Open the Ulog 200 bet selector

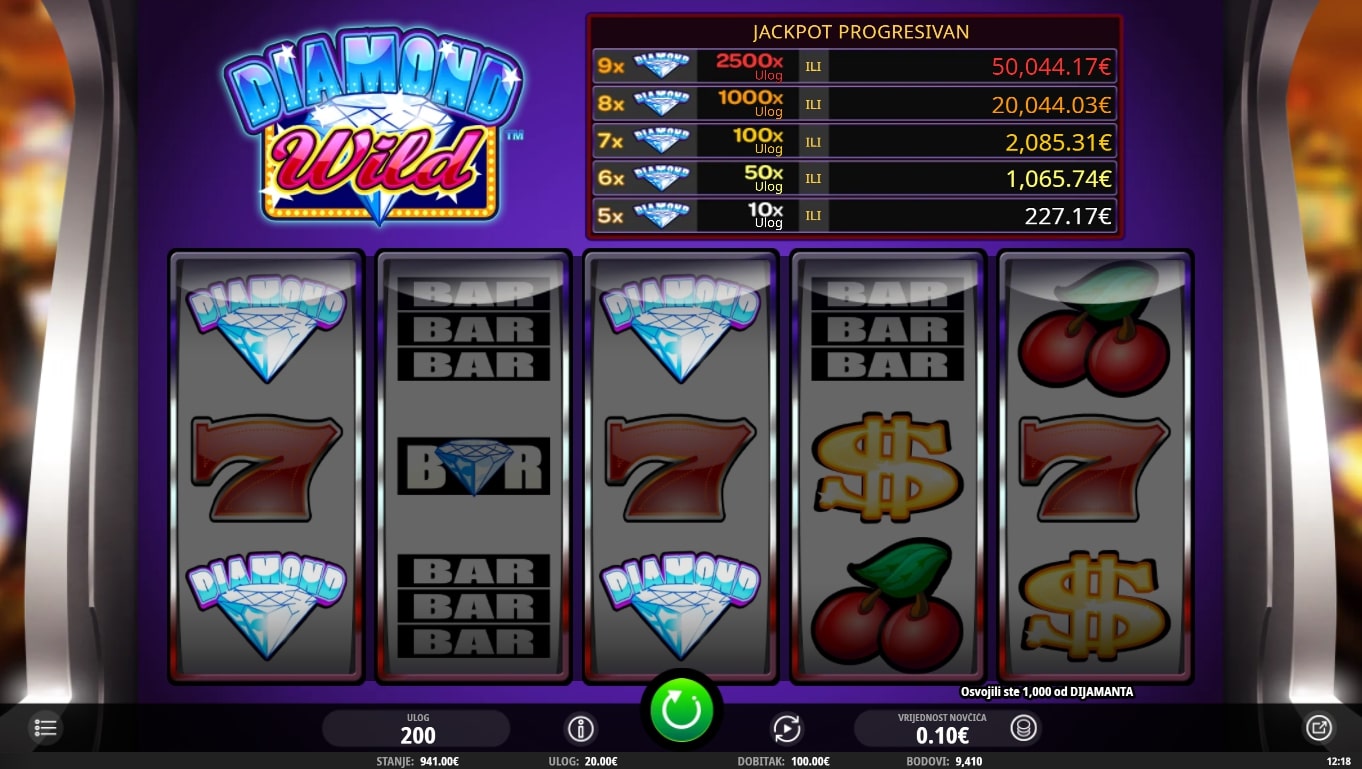tap(416, 729)
